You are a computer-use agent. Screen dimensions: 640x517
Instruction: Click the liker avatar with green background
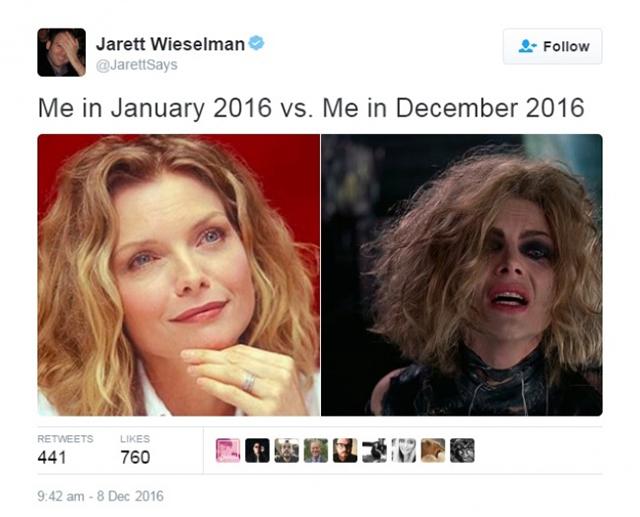pos(316,450)
